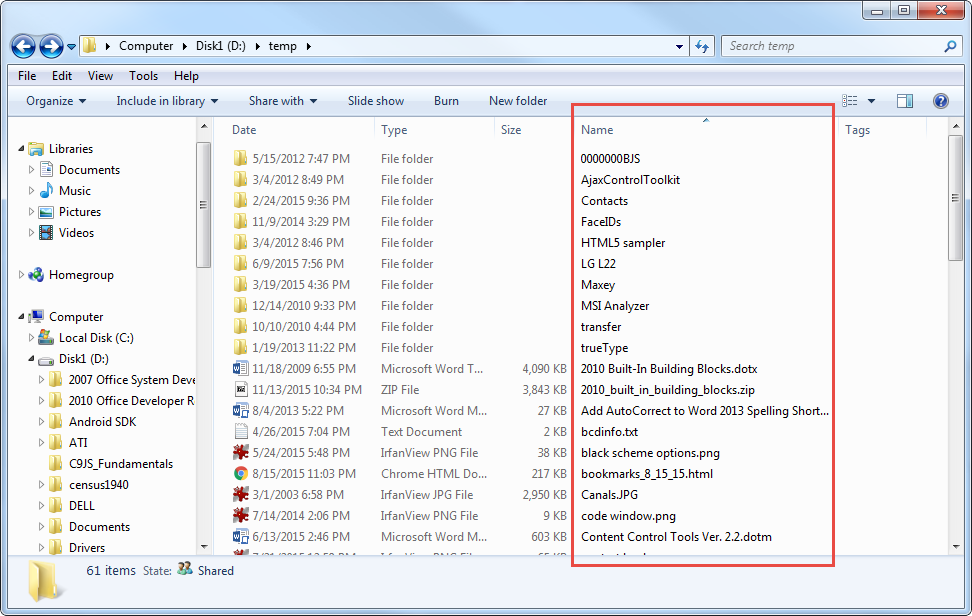Open the File menu
Viewport: 972px width, 616px height.
click(x=27, y=76)
